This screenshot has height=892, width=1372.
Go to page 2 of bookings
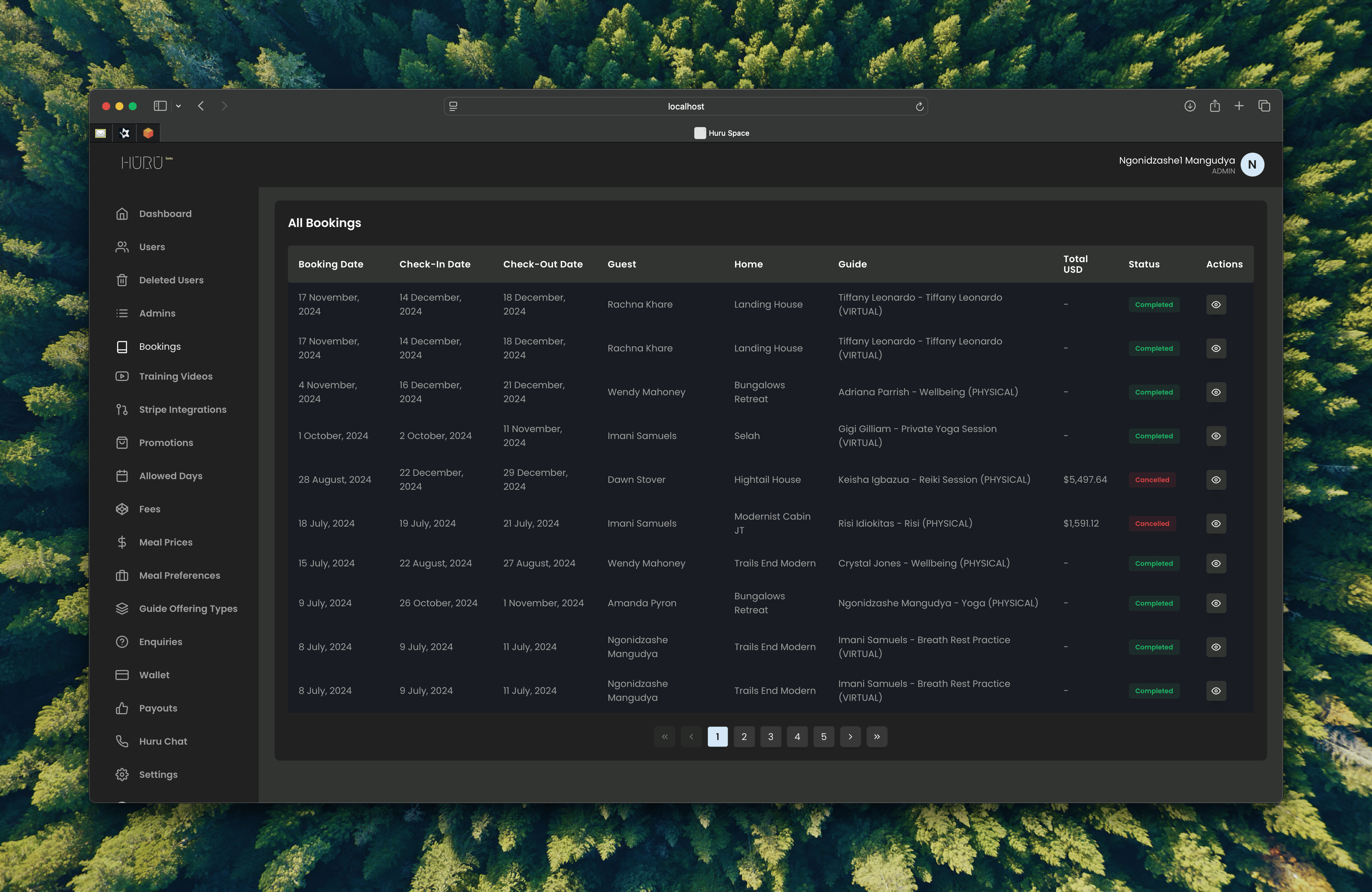(744, 736)
